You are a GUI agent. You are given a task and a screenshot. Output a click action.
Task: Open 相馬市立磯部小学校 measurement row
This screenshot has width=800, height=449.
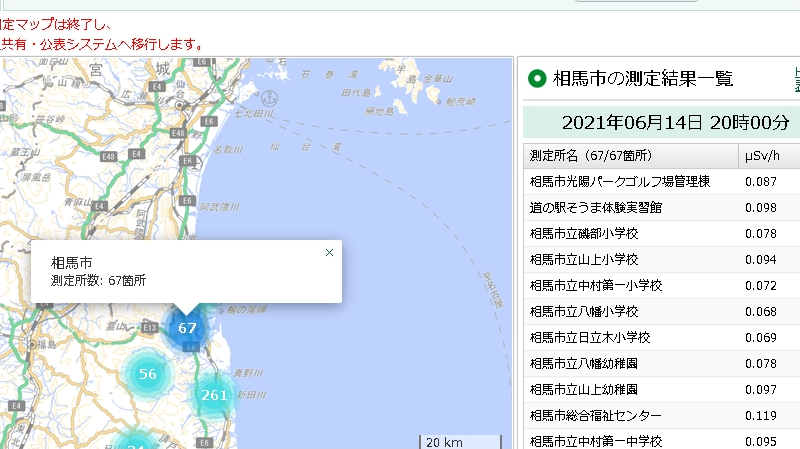pyautogui.click(x=598, y=233)
